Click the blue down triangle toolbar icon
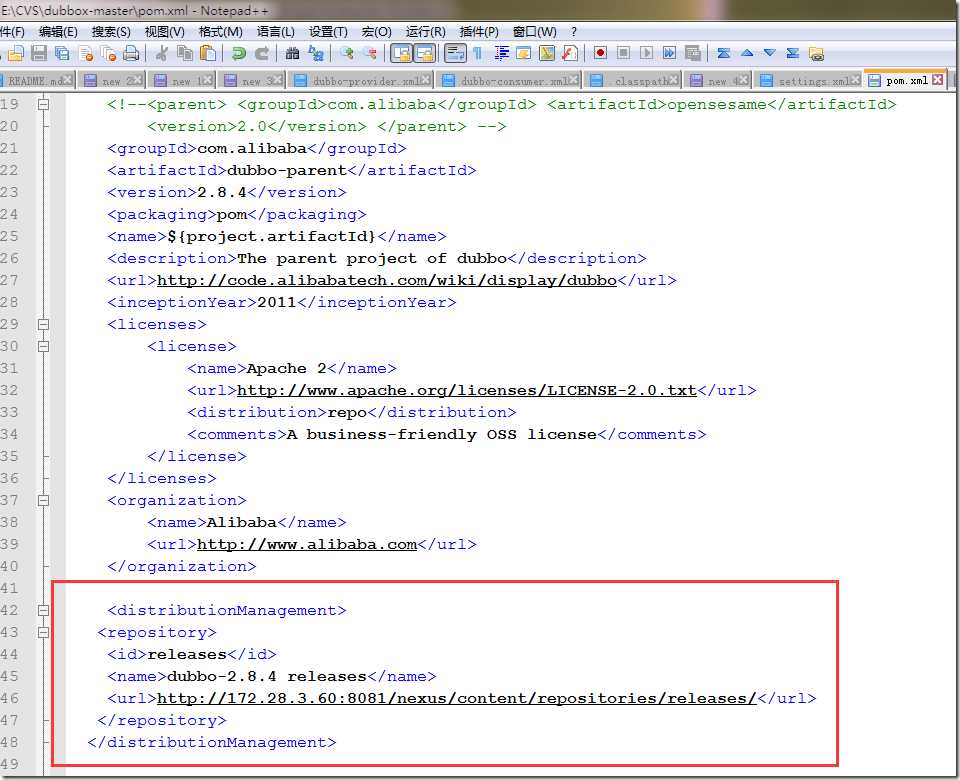This screenshot has height=780, width=960. (x=770, y=53)
